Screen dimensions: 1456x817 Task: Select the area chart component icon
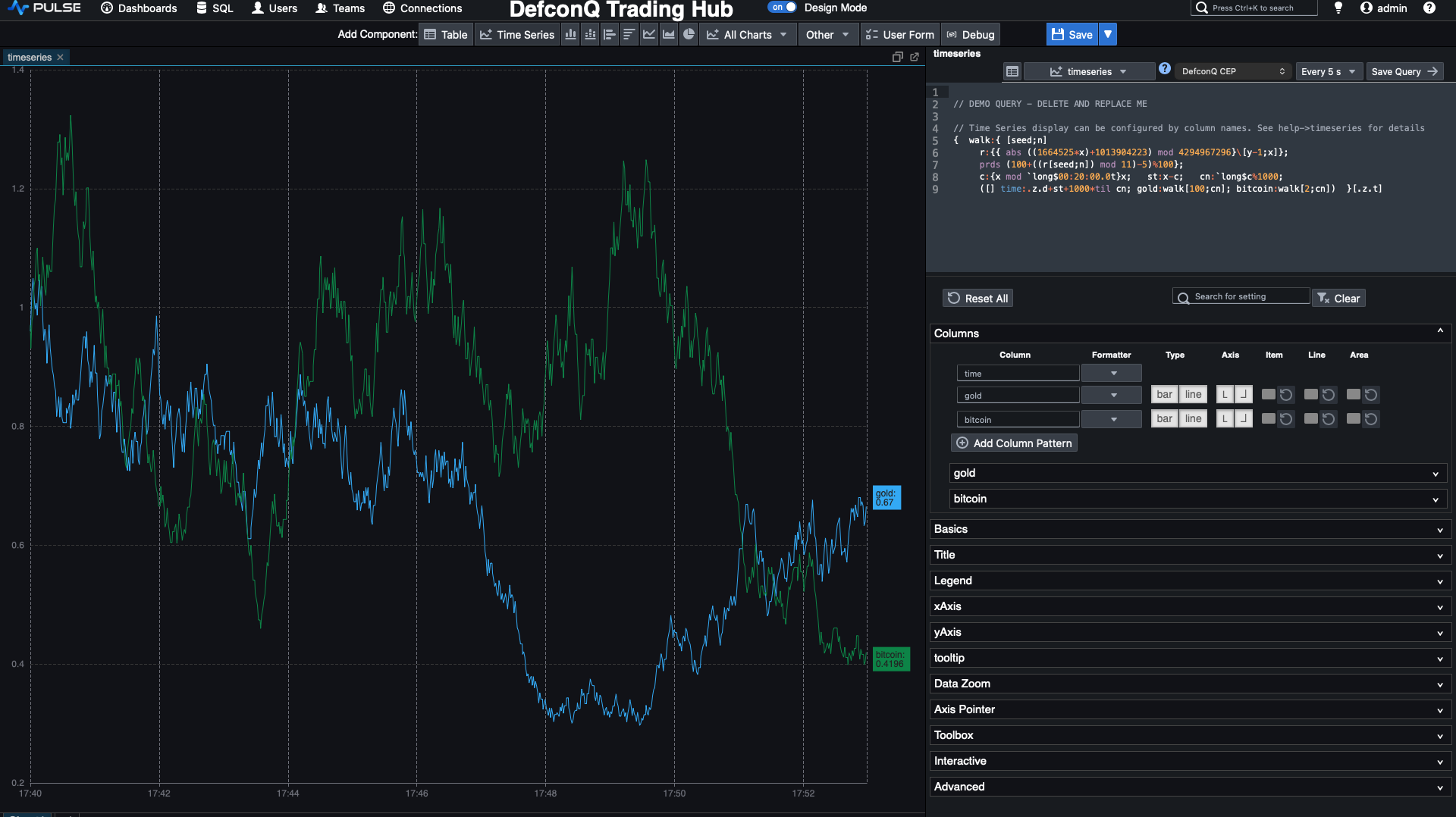point(668,34)
